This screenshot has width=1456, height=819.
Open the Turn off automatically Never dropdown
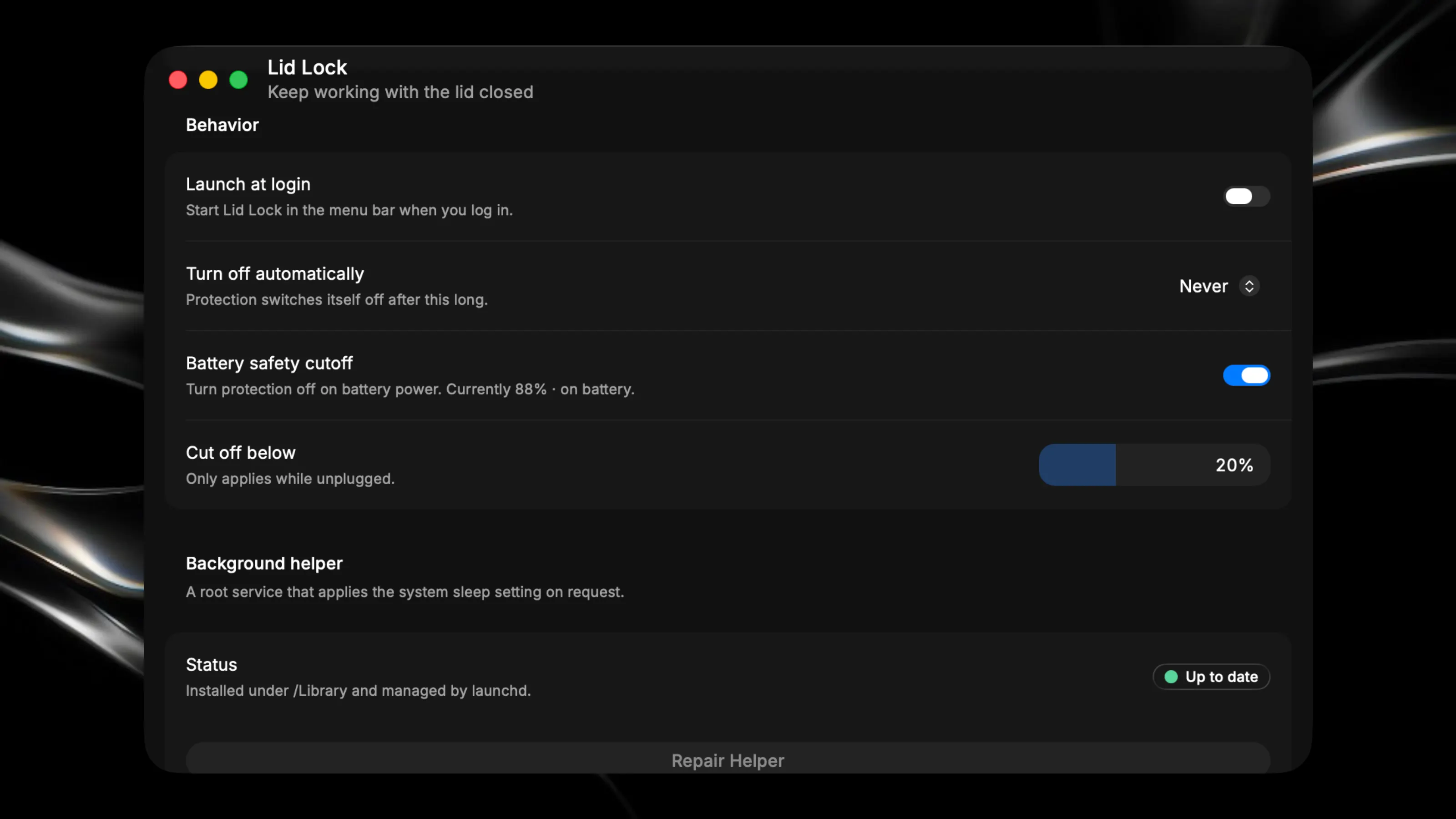pyautogui.click(x=1219, y=286)
